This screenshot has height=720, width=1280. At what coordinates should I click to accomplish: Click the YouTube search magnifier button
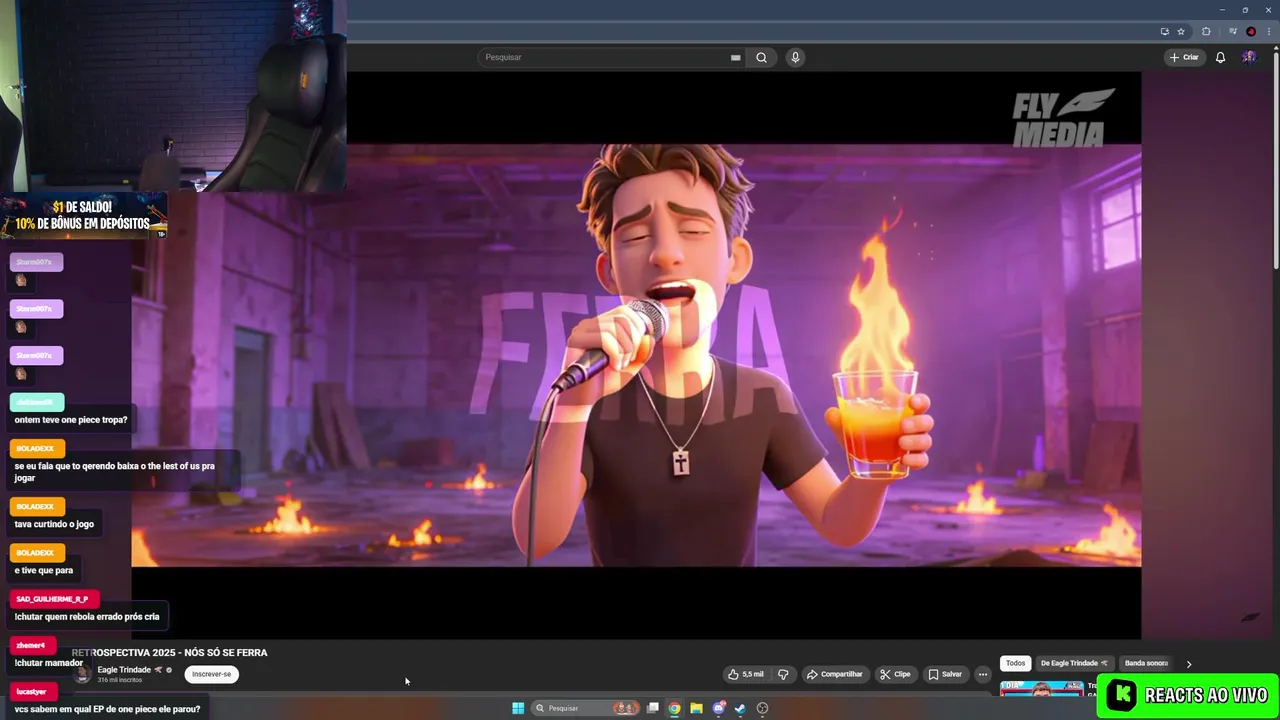pyautogui.click(x=761, y=57)
